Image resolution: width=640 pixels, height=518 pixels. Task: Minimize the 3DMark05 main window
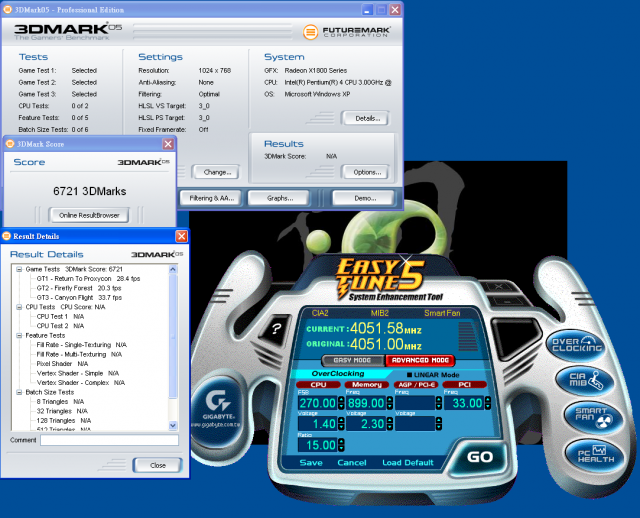(x=367, y=10)
